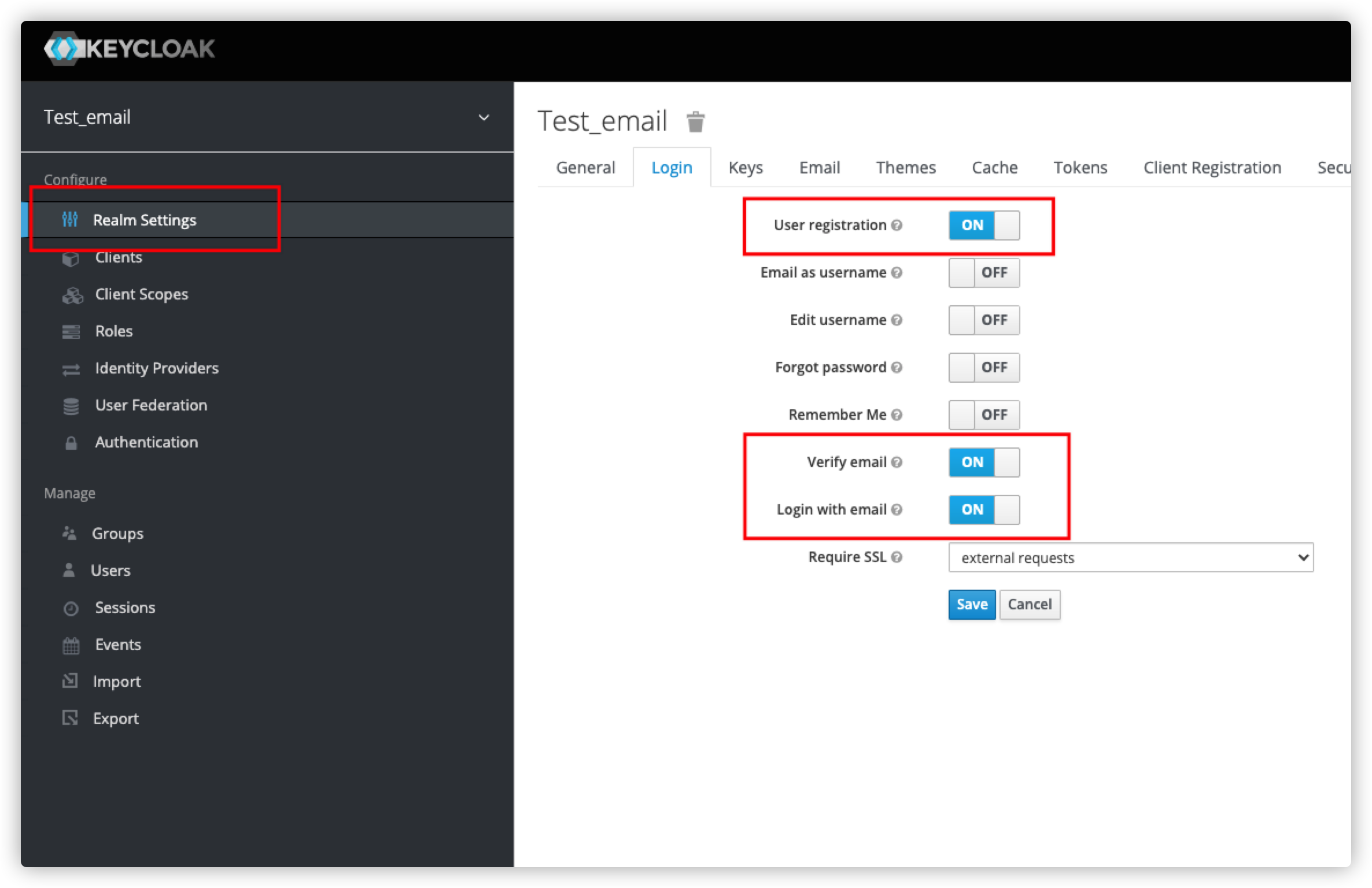
Task: Open Client Scopes via its cubes icon
Action: [72, 295]
